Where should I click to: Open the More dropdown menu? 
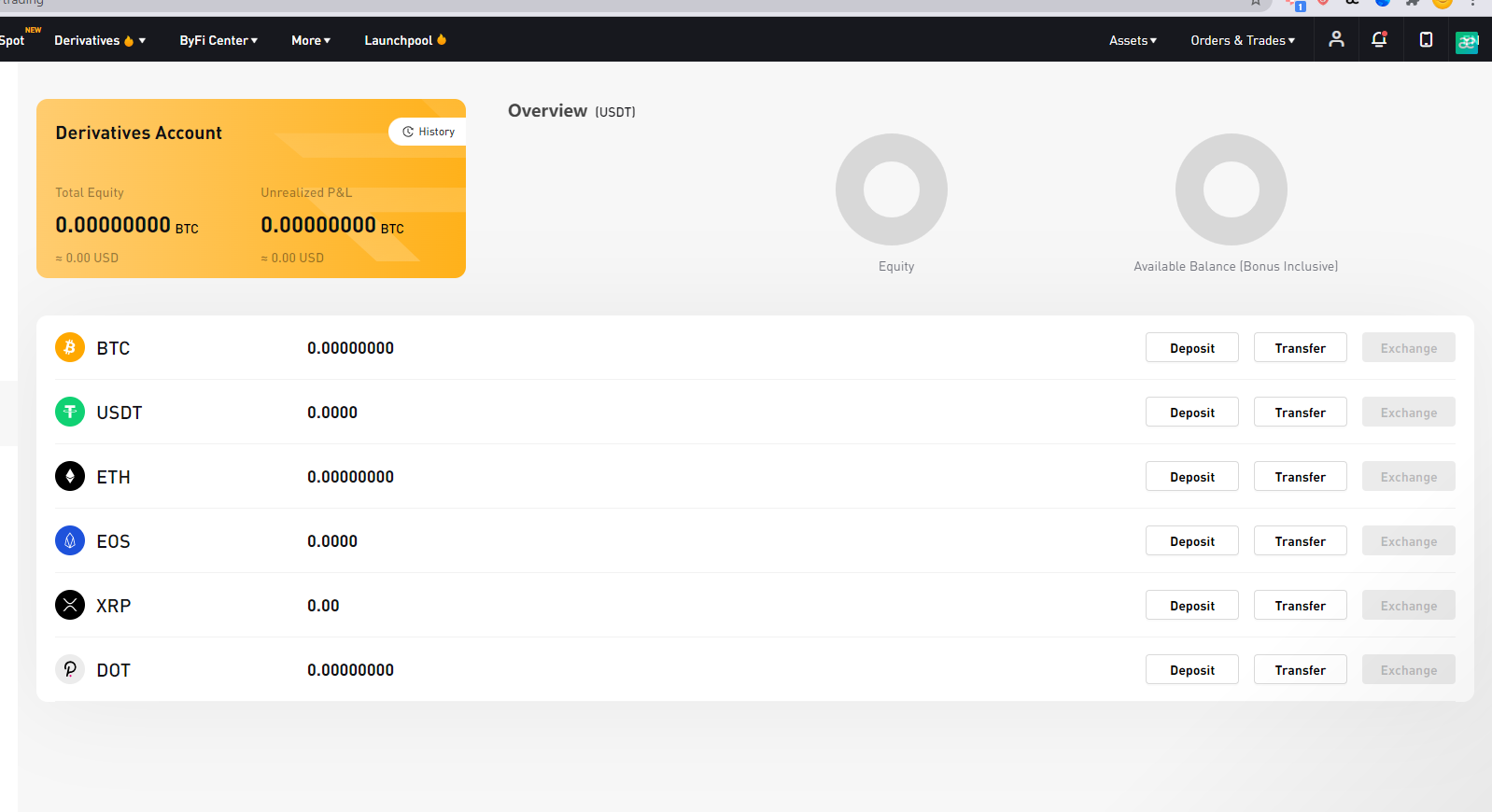point(311,40)
